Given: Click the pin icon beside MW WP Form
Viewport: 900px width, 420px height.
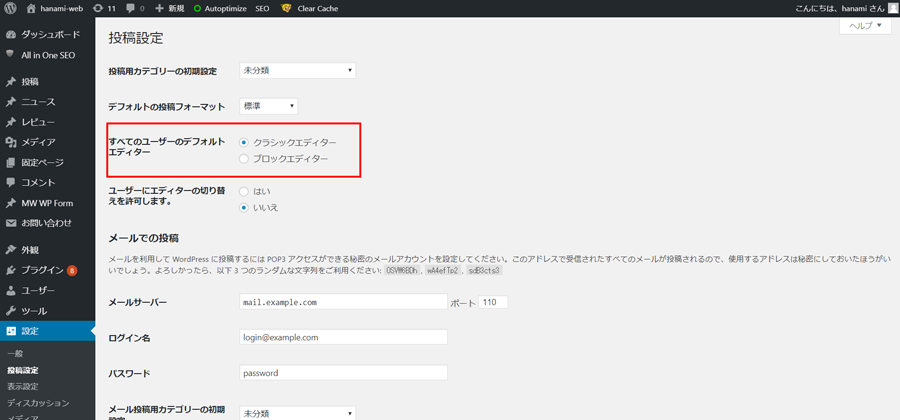Looking at the screenshot, I should (x=10, y=203).
